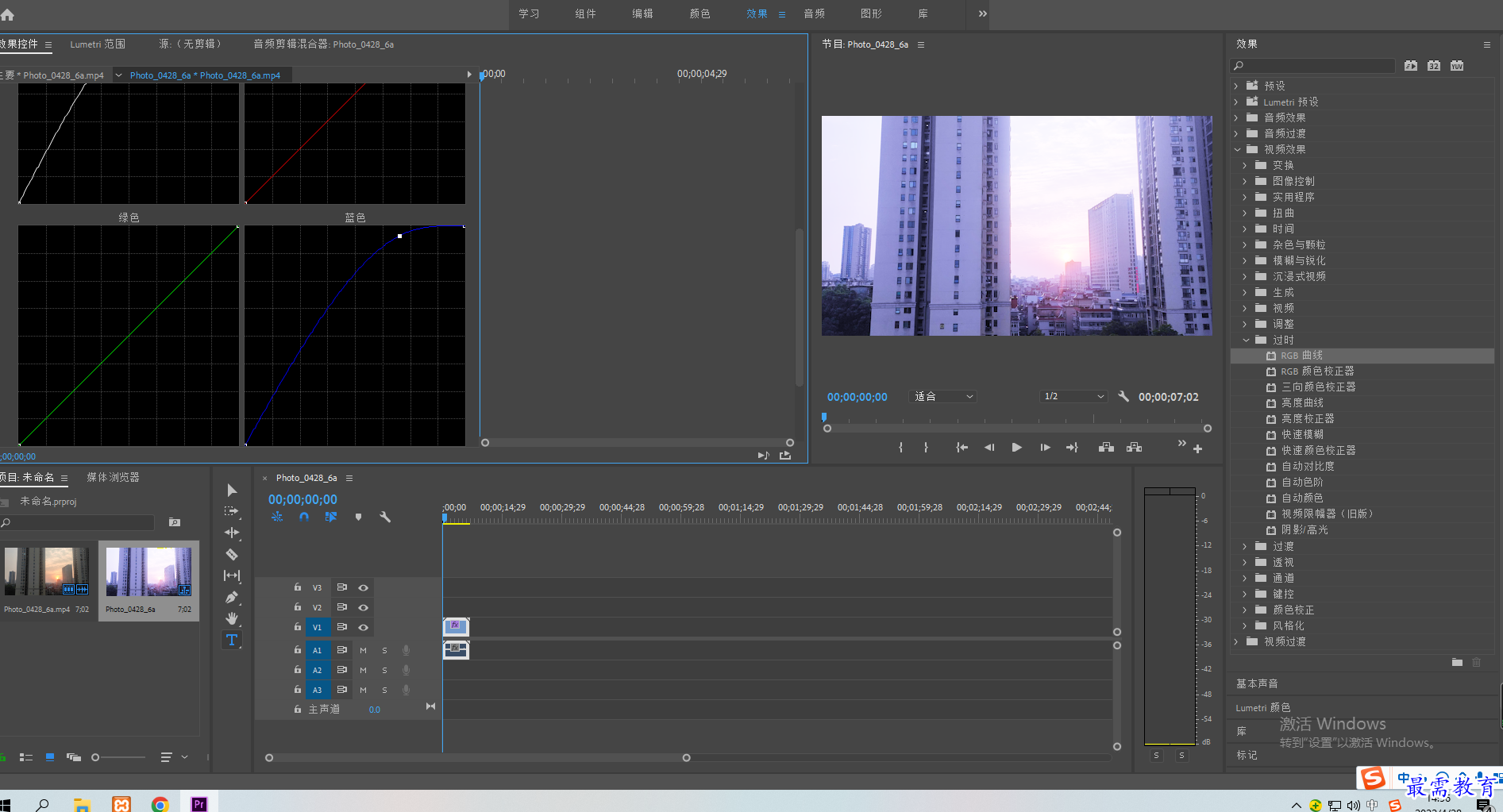This screenshot has width=1503, height=812.
Task: Open Premiere Pro from taskbar
Action: (198, 804)
